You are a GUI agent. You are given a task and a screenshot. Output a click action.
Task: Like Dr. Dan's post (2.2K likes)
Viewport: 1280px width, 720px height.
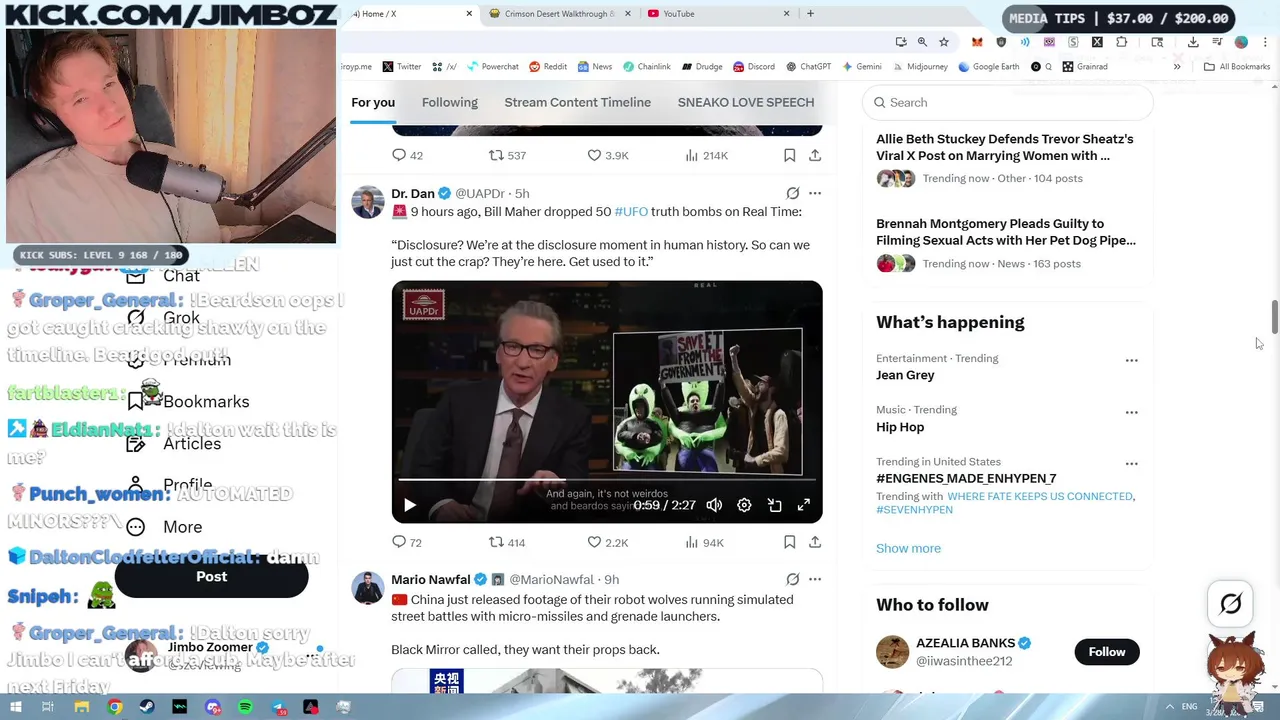(607, 542)
